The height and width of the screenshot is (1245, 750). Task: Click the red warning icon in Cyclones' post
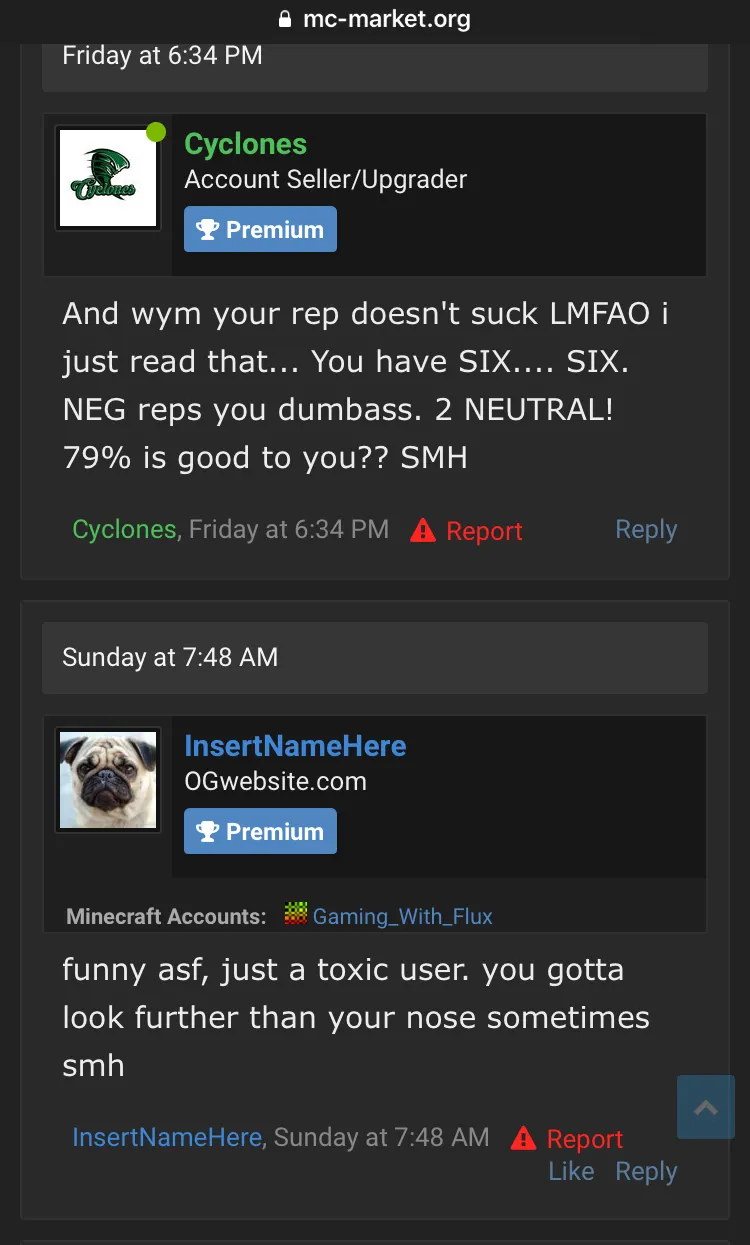tap(423, 531)
